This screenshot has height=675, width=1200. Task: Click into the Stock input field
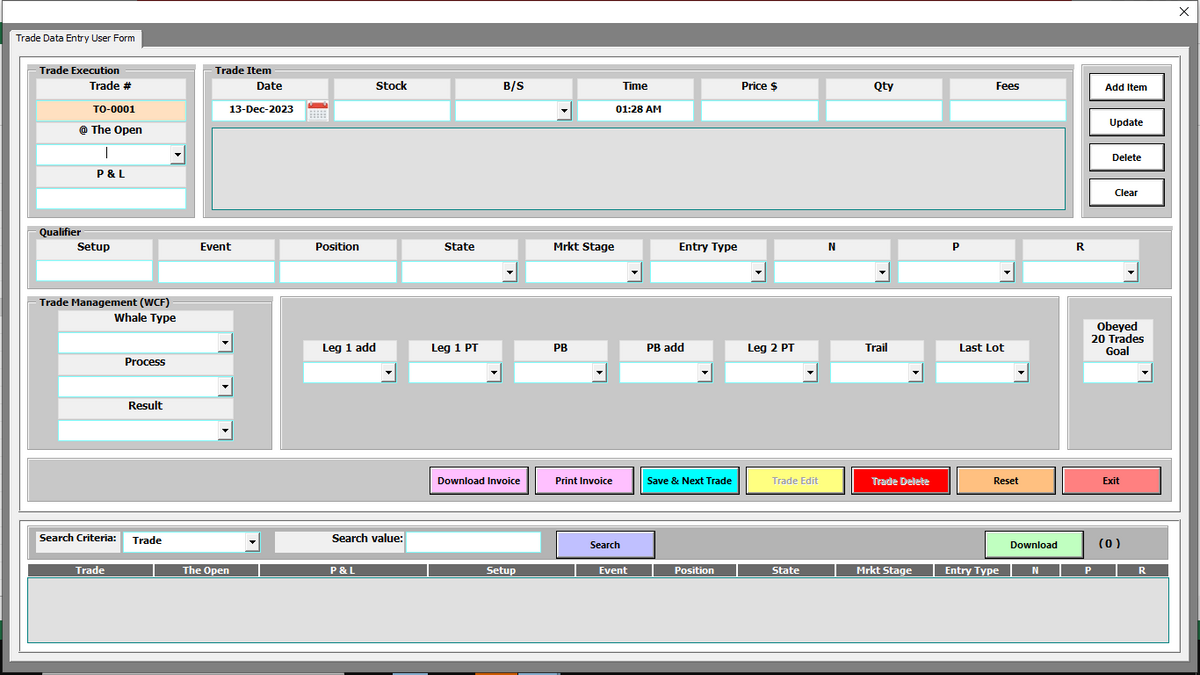pos(392,110)
